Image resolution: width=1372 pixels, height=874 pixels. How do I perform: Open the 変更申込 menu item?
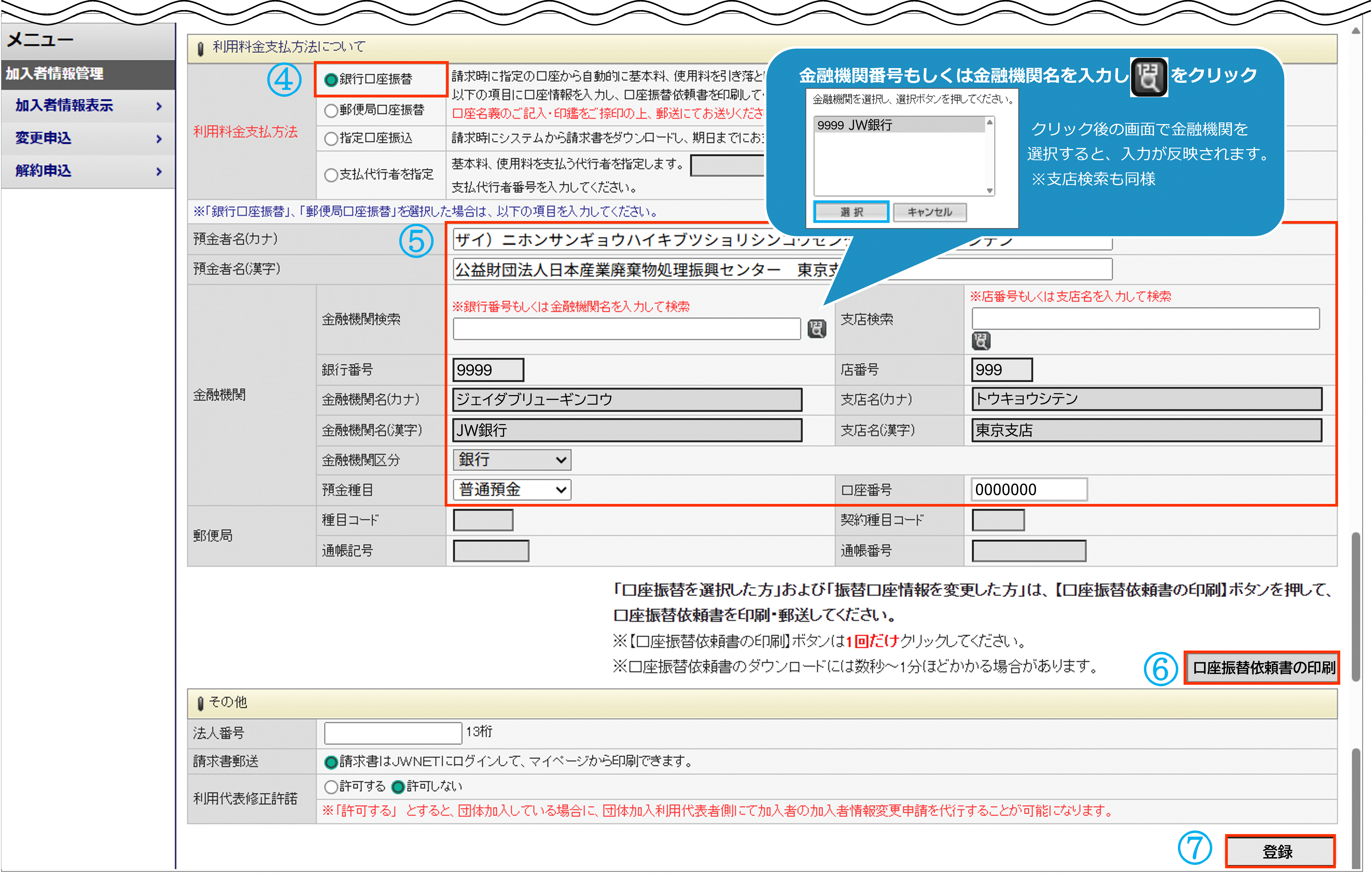click(x=44, y=138)
